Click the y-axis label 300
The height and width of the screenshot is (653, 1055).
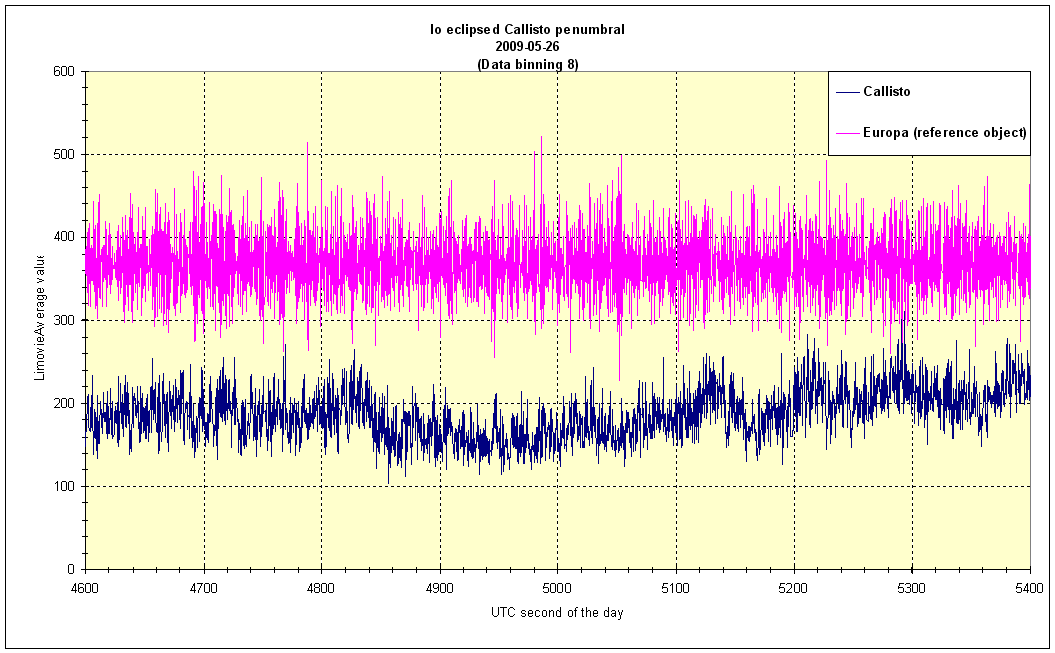tap(63, 320)
